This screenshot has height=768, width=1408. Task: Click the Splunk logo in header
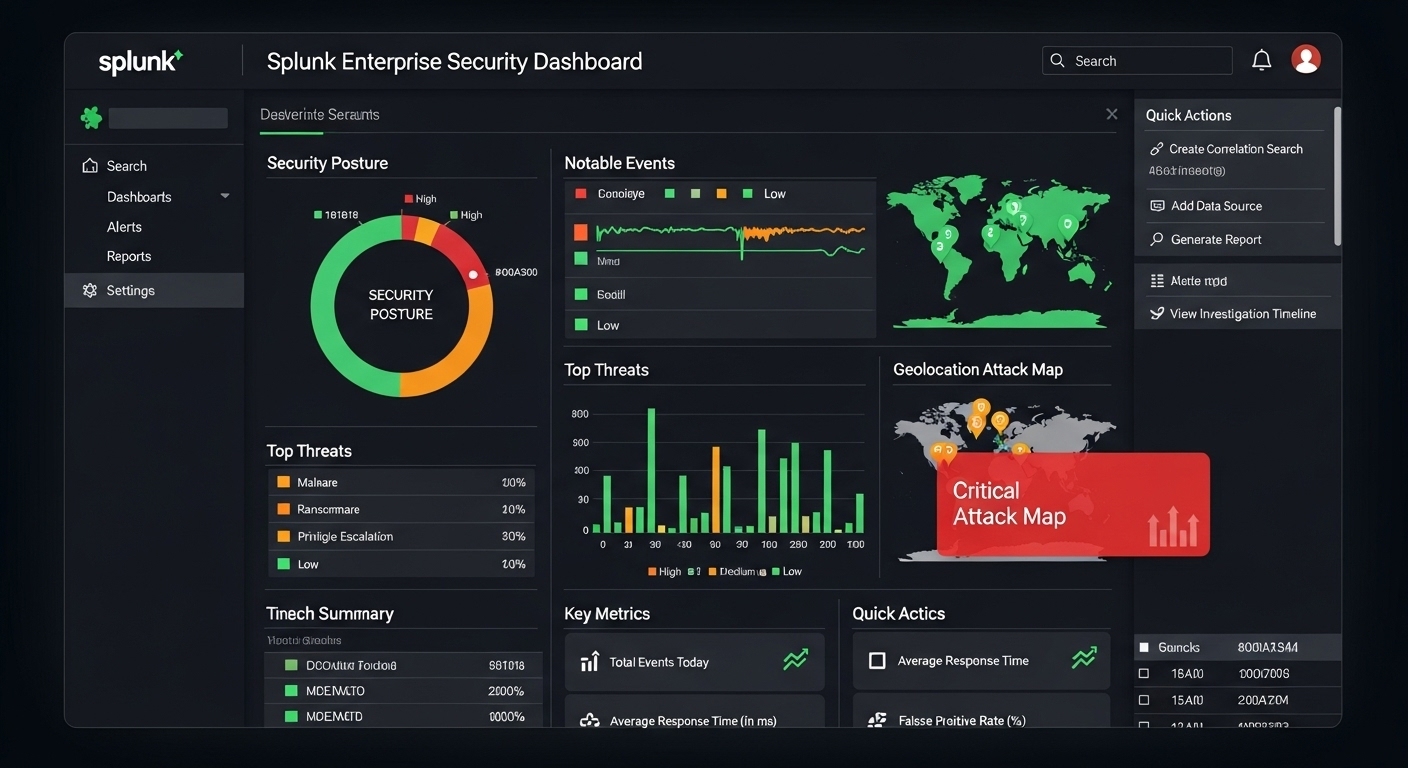pos(140,62)
